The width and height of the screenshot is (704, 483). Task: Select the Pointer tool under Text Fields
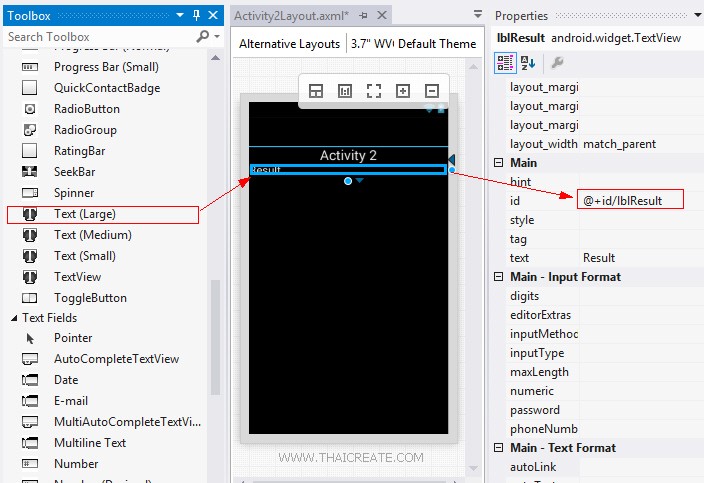73,338
